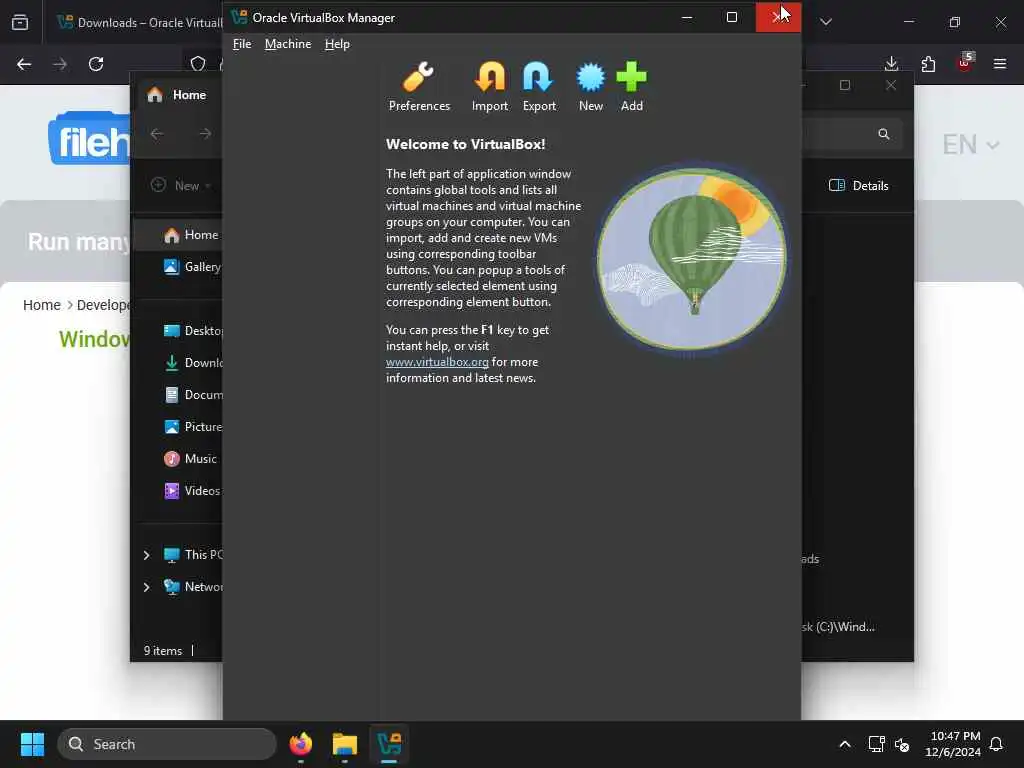Open Firefox downloads panel icon

891,64
